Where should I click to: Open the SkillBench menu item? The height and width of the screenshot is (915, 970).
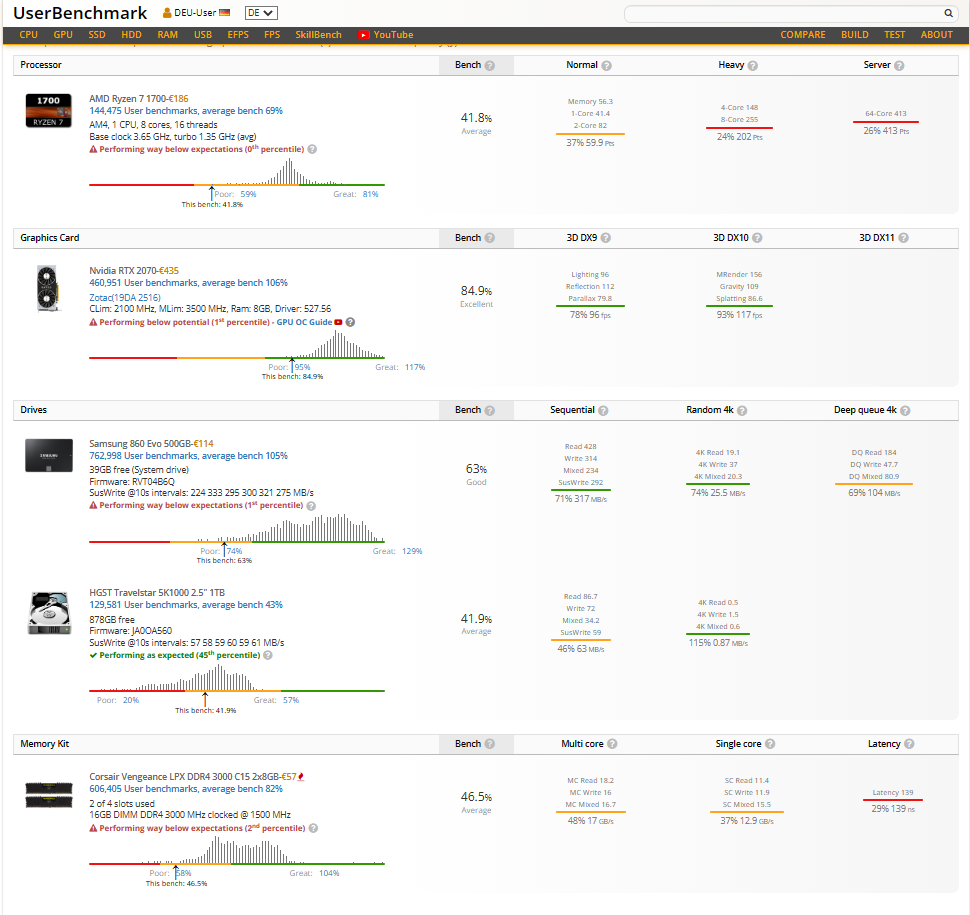coord(318,35)
